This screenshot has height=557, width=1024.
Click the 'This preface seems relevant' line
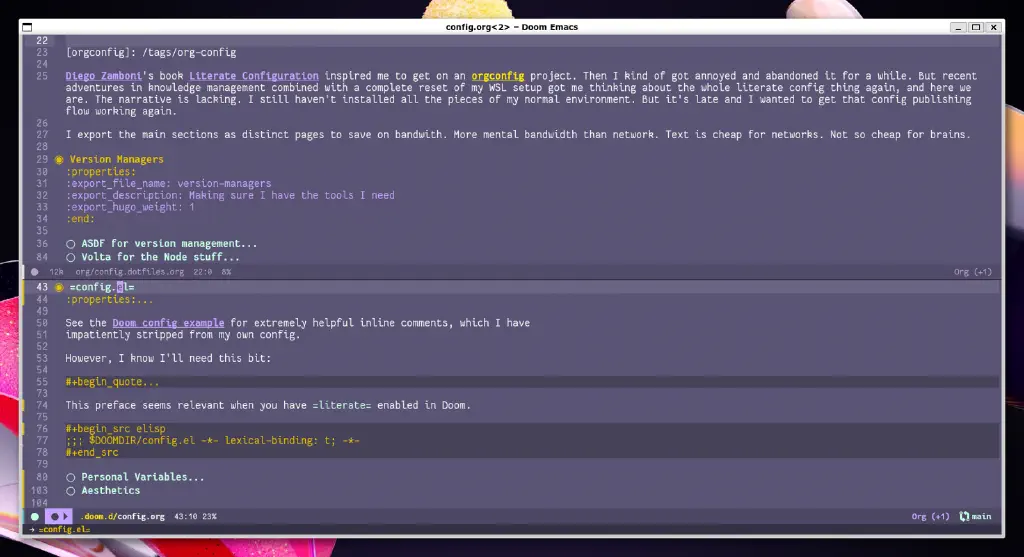[x=268, y=406]
